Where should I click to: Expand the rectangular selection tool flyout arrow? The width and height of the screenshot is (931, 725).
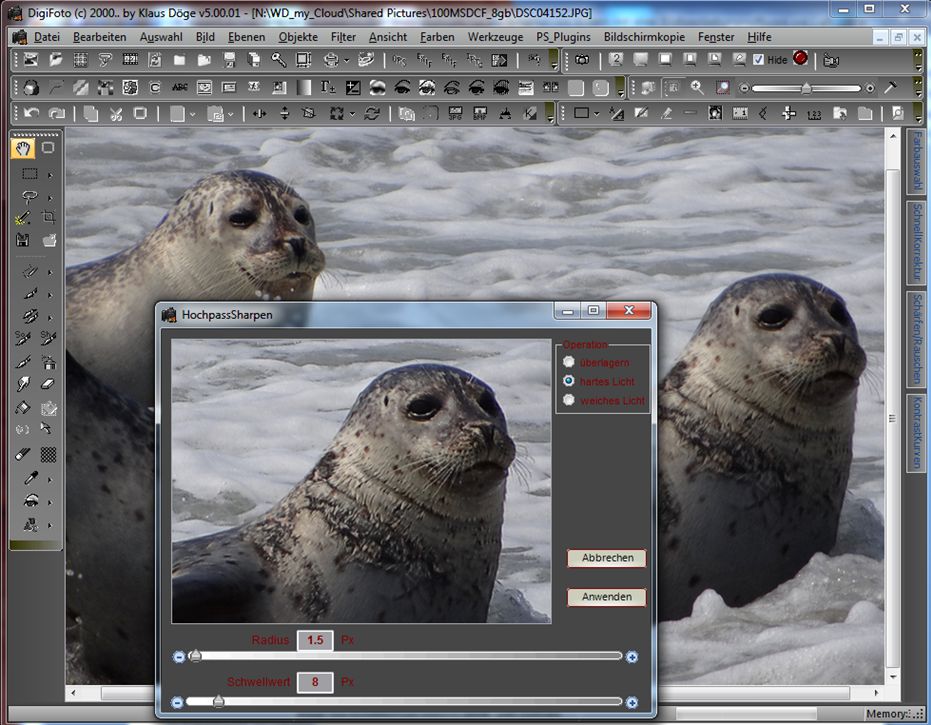[x=50, y=175]
